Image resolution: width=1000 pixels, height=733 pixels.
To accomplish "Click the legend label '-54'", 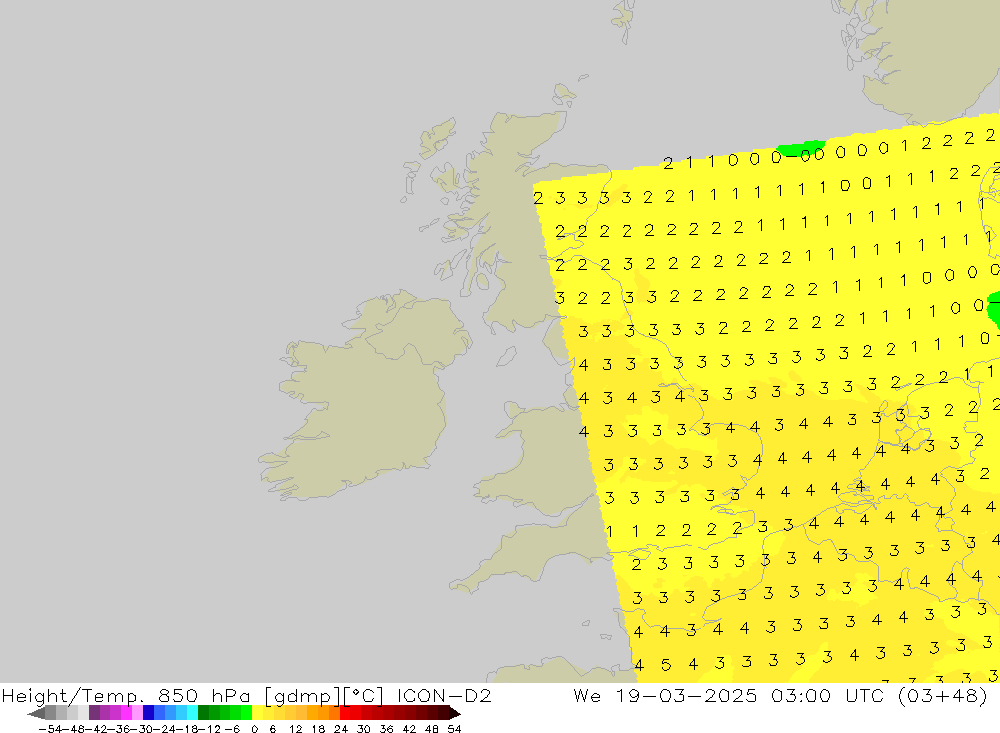I will (x=50, y=729).
